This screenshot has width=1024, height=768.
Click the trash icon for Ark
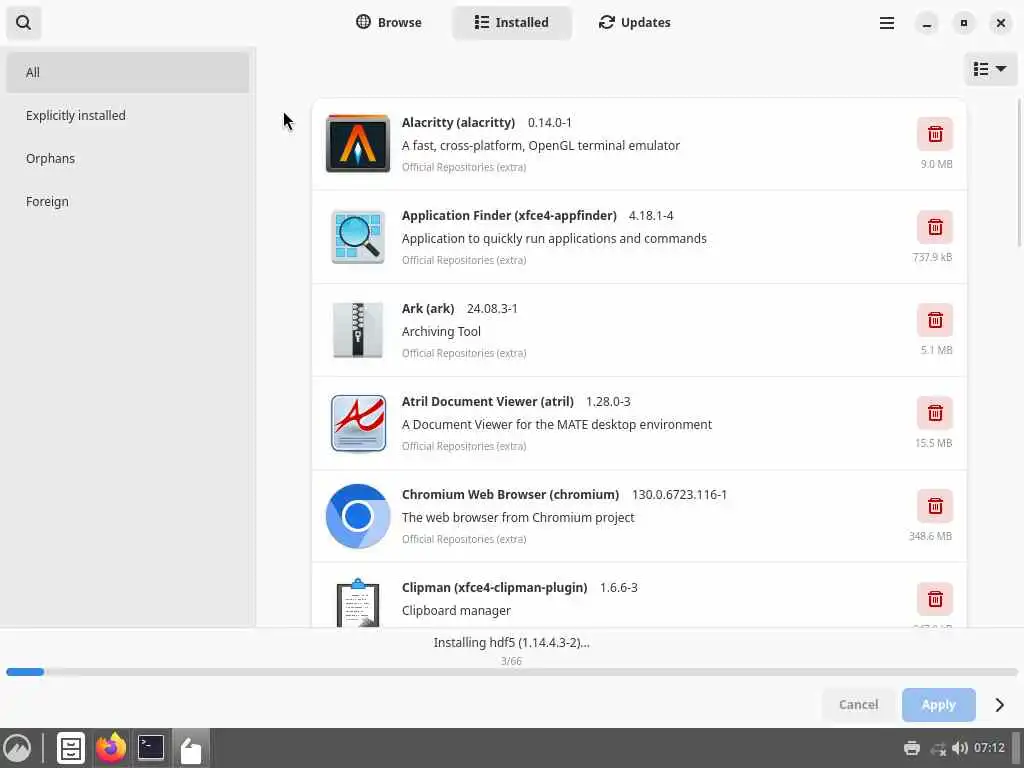pos(935,320)
